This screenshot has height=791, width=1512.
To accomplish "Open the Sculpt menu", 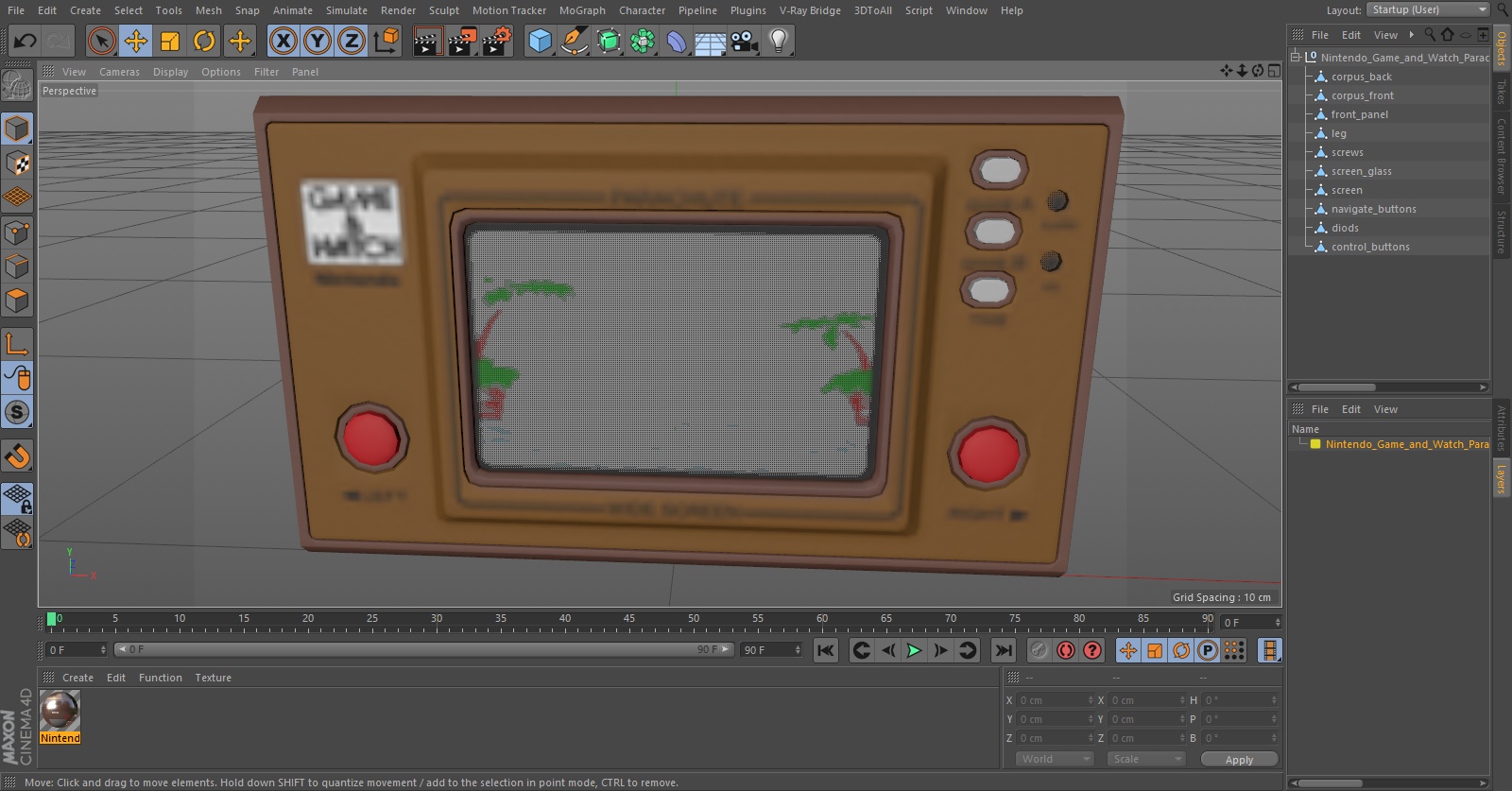I will (x=444, y=10).
